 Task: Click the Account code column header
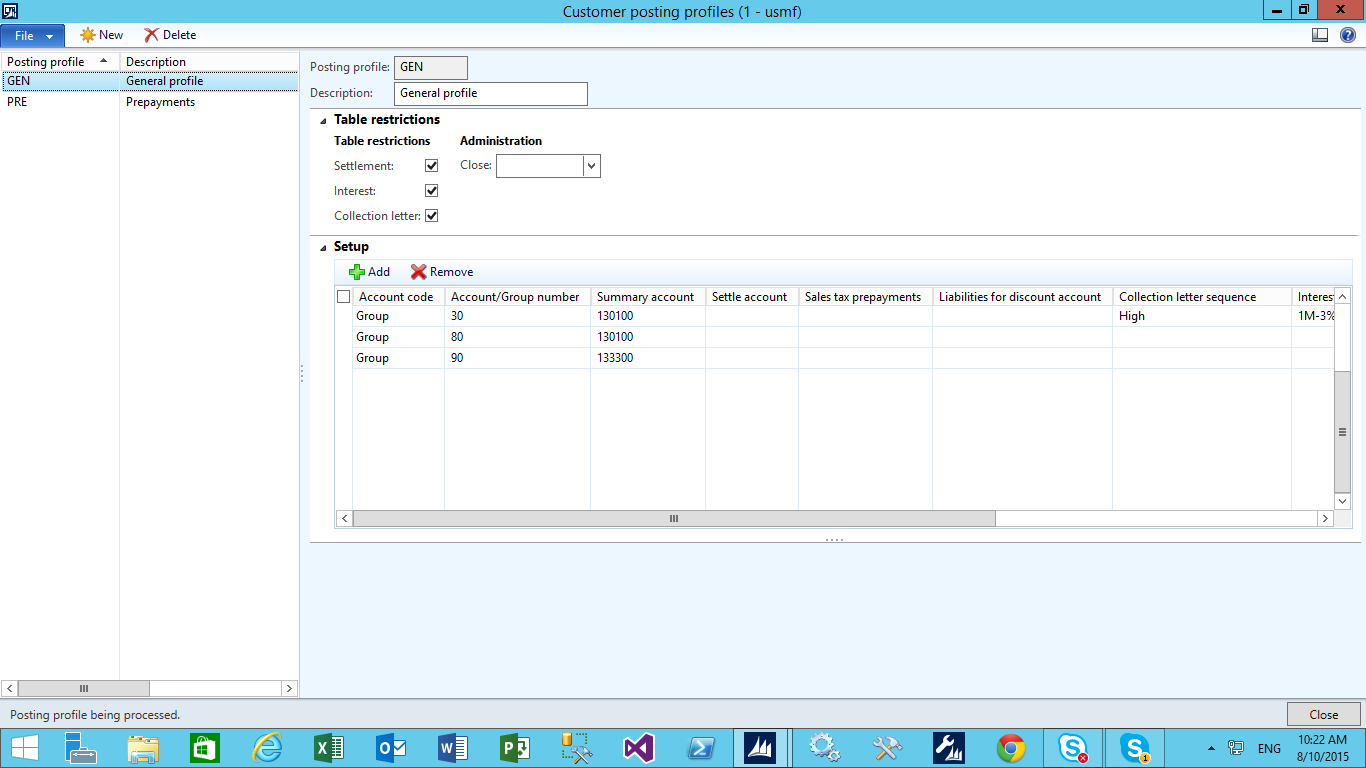pyautogui.click(x=398, y=297)
